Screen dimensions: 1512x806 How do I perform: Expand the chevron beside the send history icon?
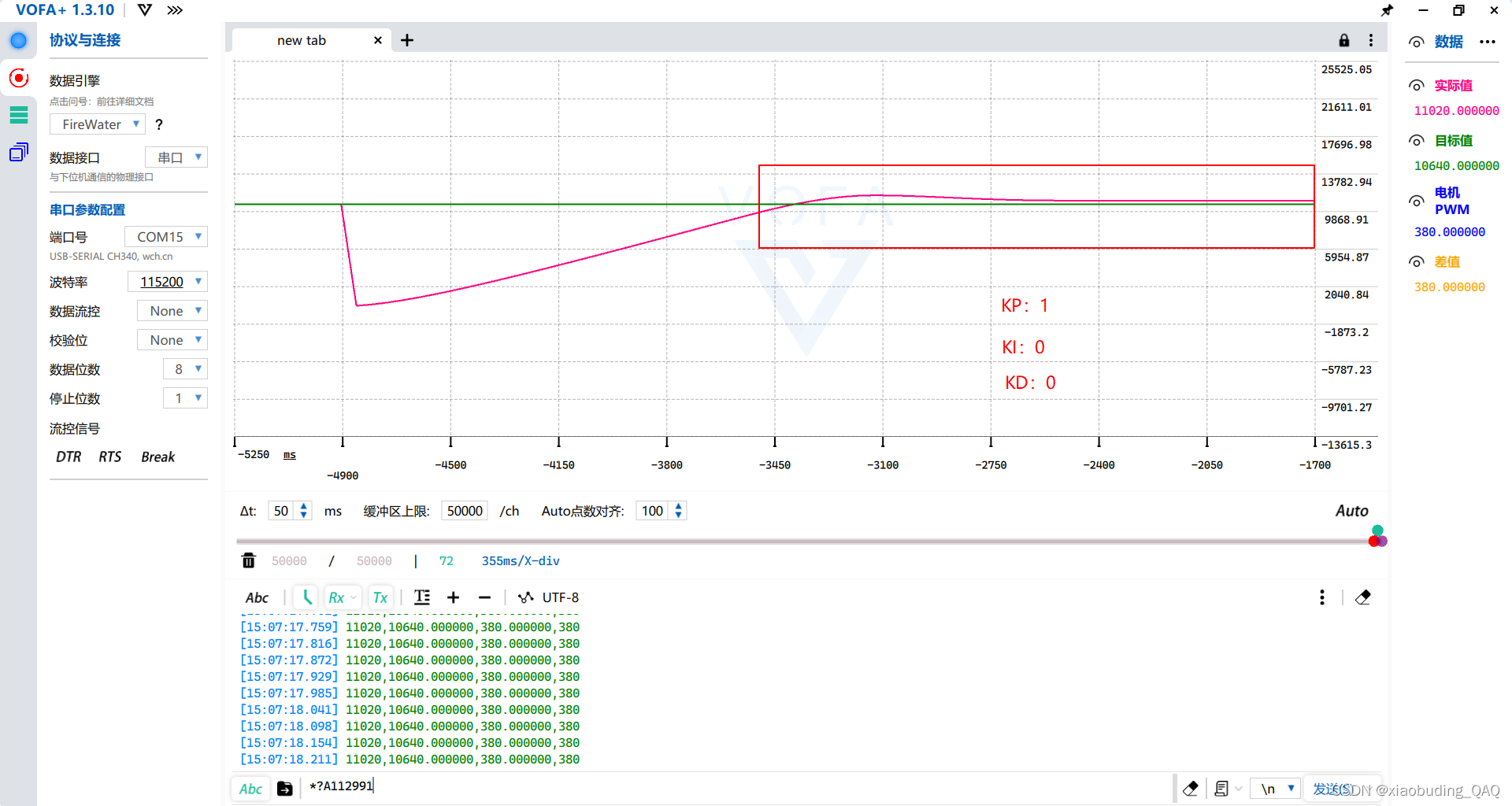pyautogui.click(x=1239, y=789)
